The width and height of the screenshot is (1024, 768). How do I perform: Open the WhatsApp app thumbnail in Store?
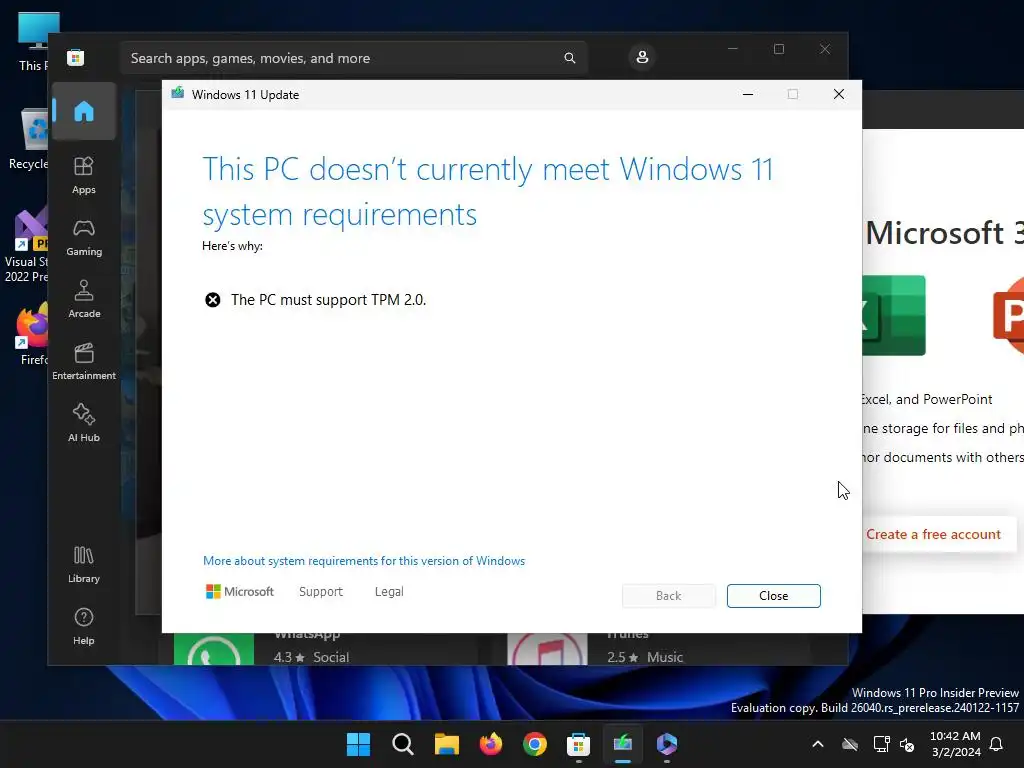[x=214, y=649]
